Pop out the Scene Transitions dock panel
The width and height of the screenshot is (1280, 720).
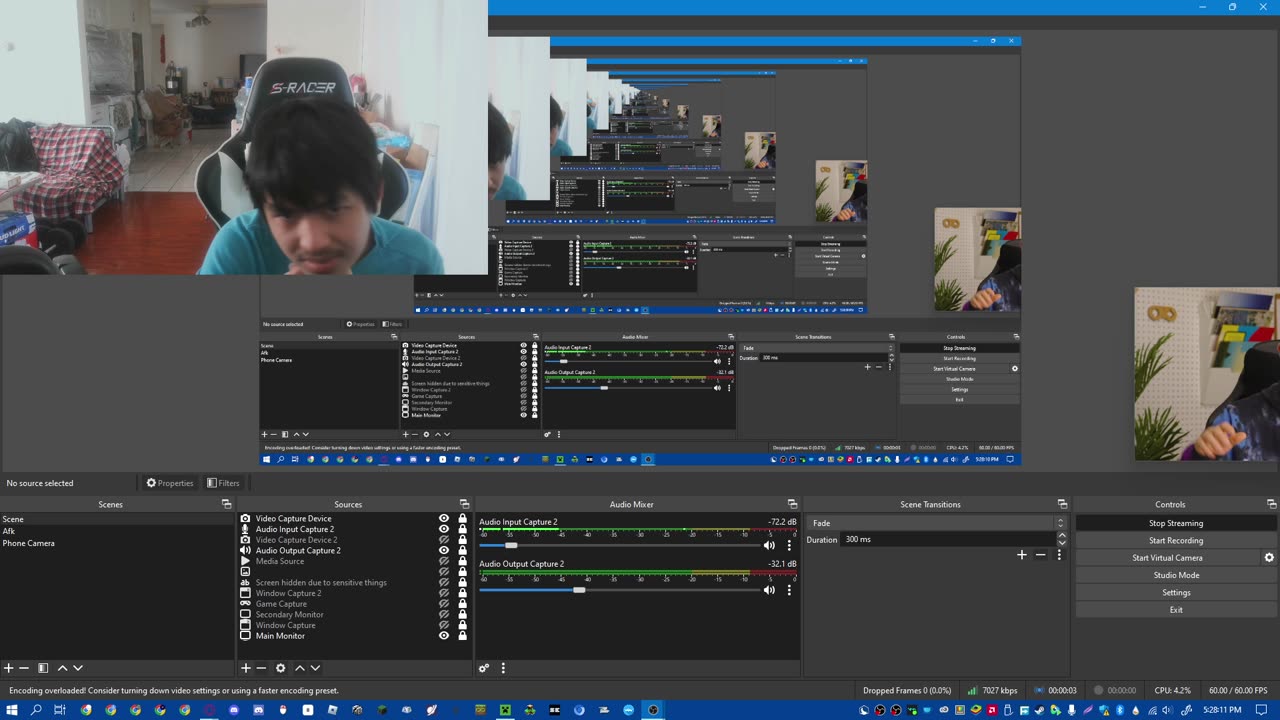pos(1062,504)
